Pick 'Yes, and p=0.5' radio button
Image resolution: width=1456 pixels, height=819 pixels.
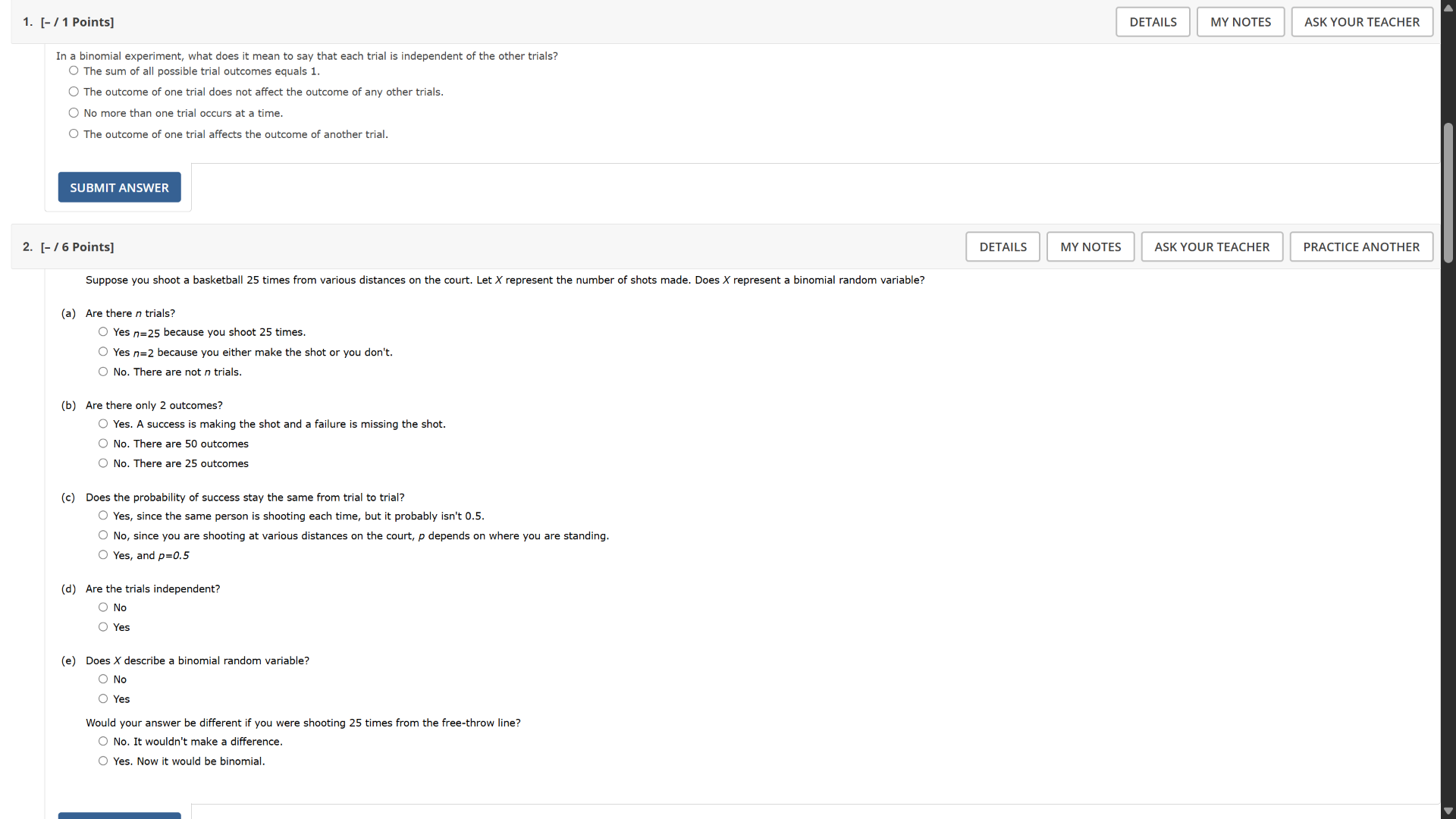pos(103,555)
